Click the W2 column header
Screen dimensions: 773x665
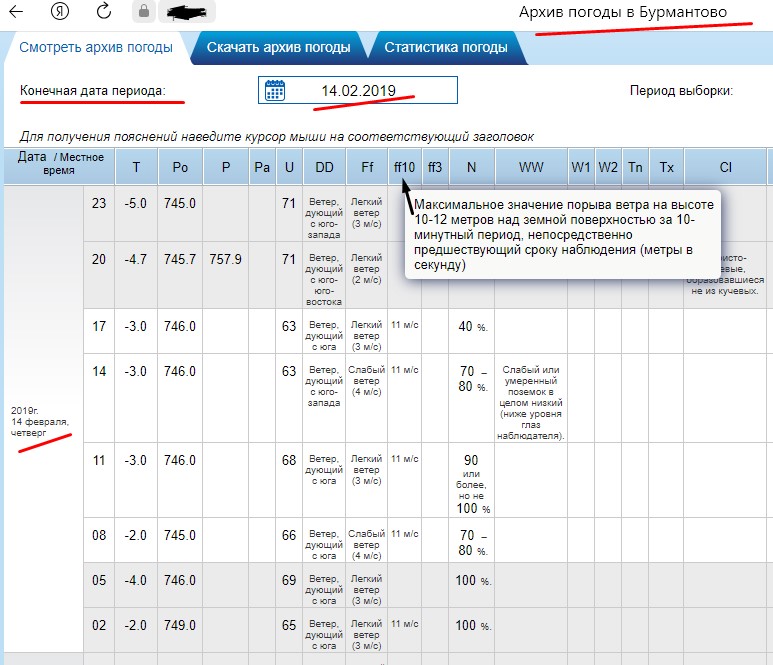click(608, 167)
